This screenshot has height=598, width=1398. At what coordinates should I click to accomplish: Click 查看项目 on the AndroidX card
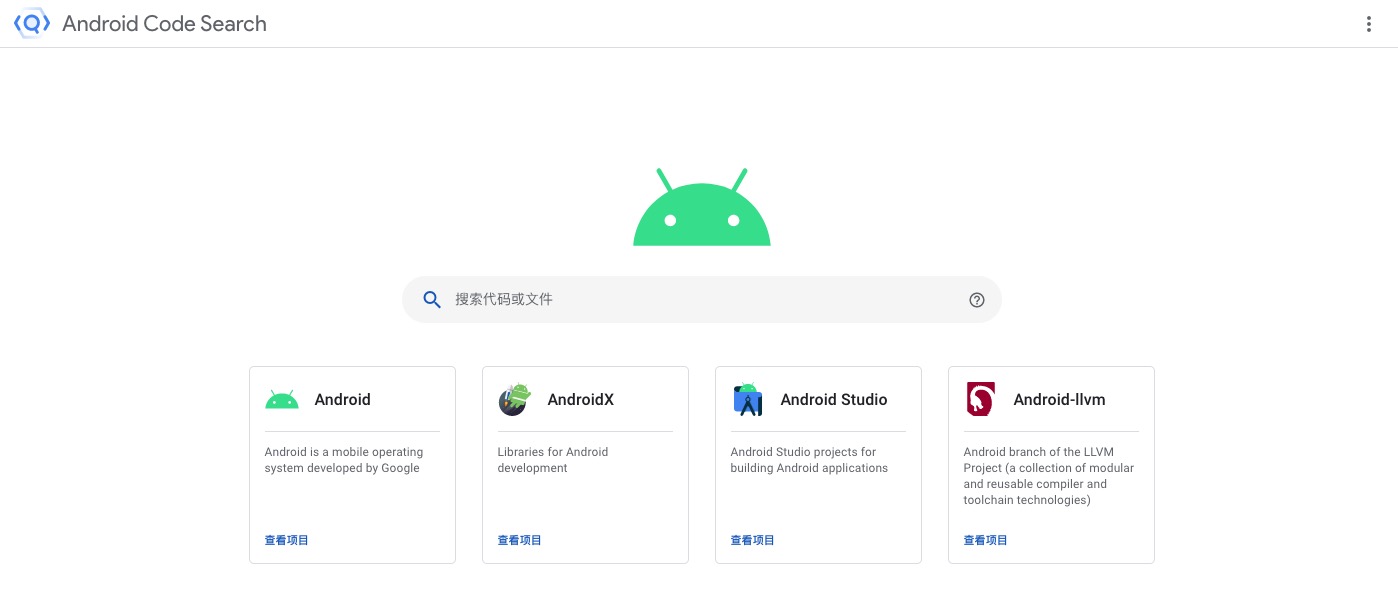520,540
